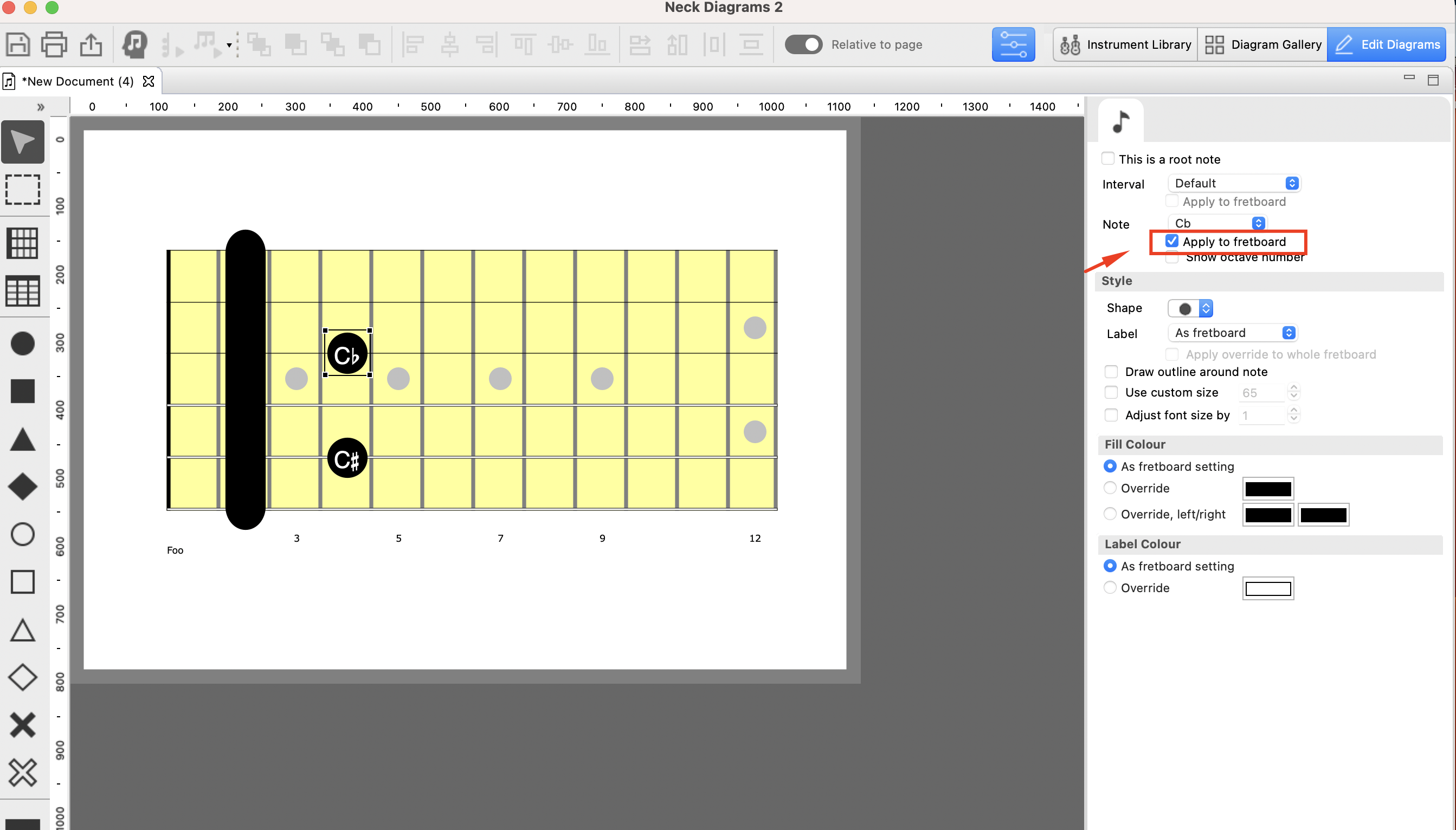Viewport: 1456px width, 830px height.
Task: Select the filled circle note tool
Action: pyautogui.click(x=23, y=343)
